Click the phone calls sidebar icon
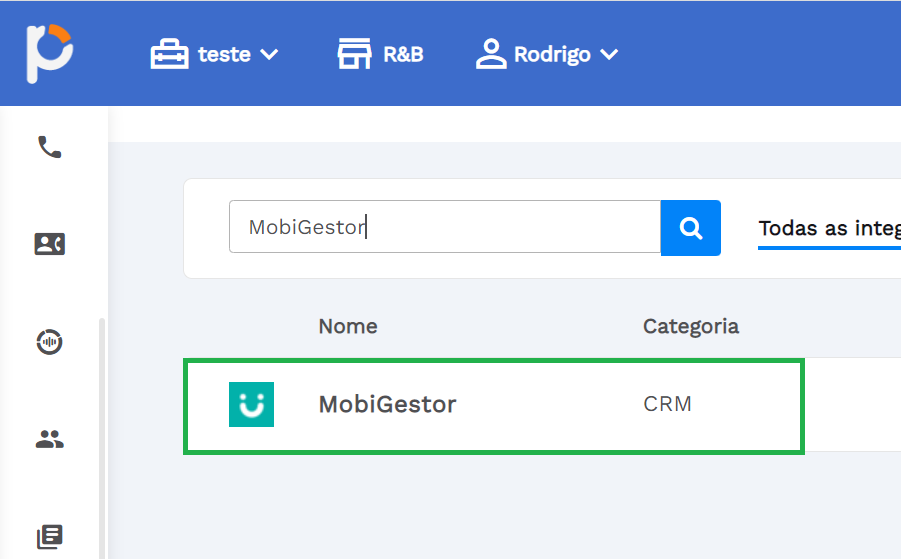The image size is (901, 559). tap(49, 147)
